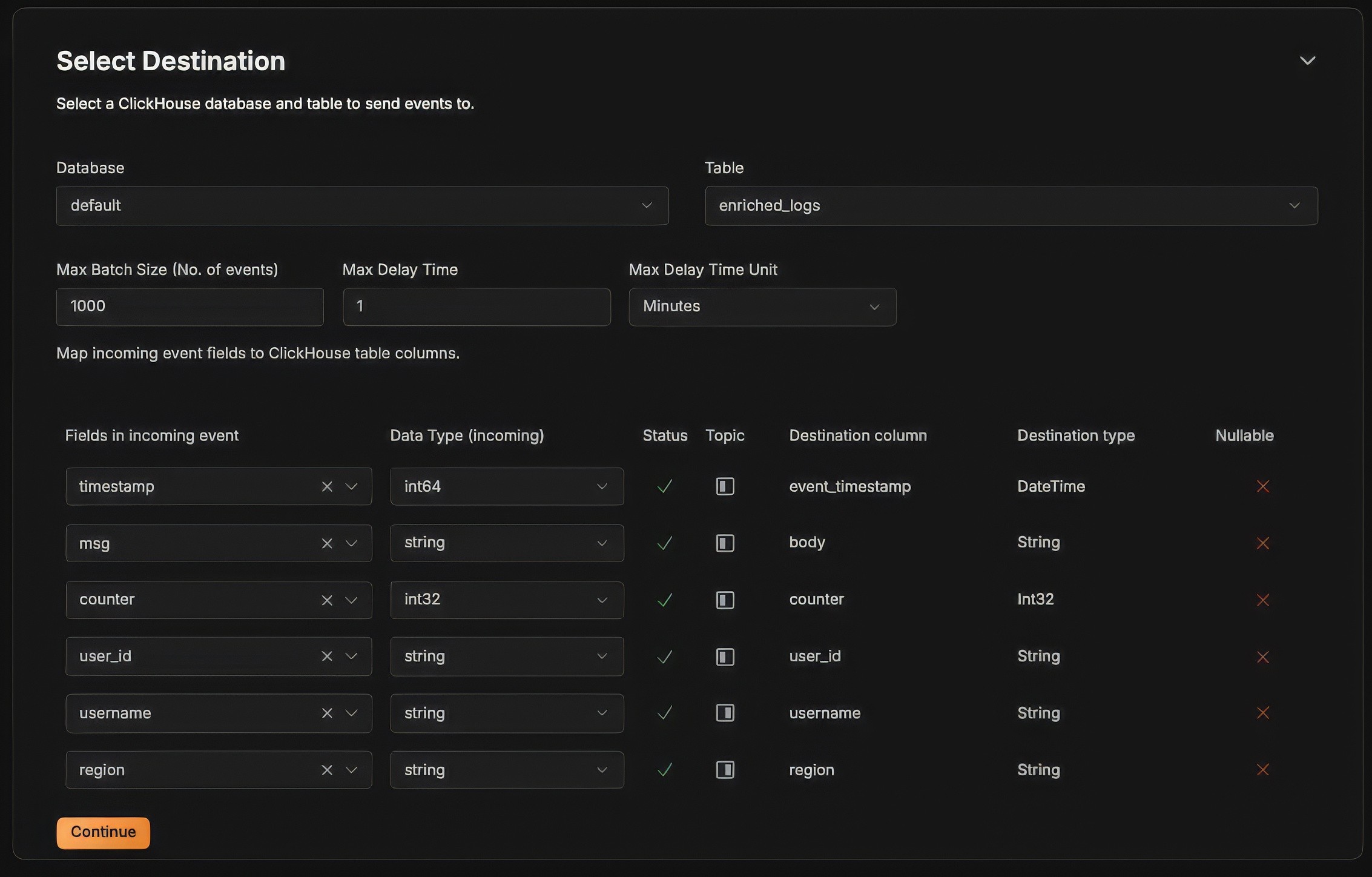Clear the region field selection
1372x877 pixels.
[x=327, y=770]
